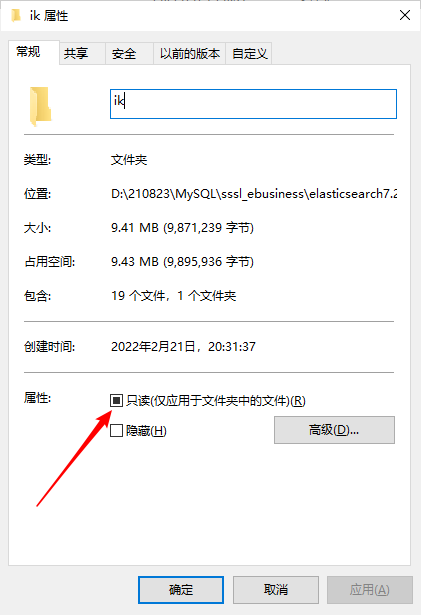Switch to the 安全 tab
The image size is (421, 615).
click(x=124, y=53)
